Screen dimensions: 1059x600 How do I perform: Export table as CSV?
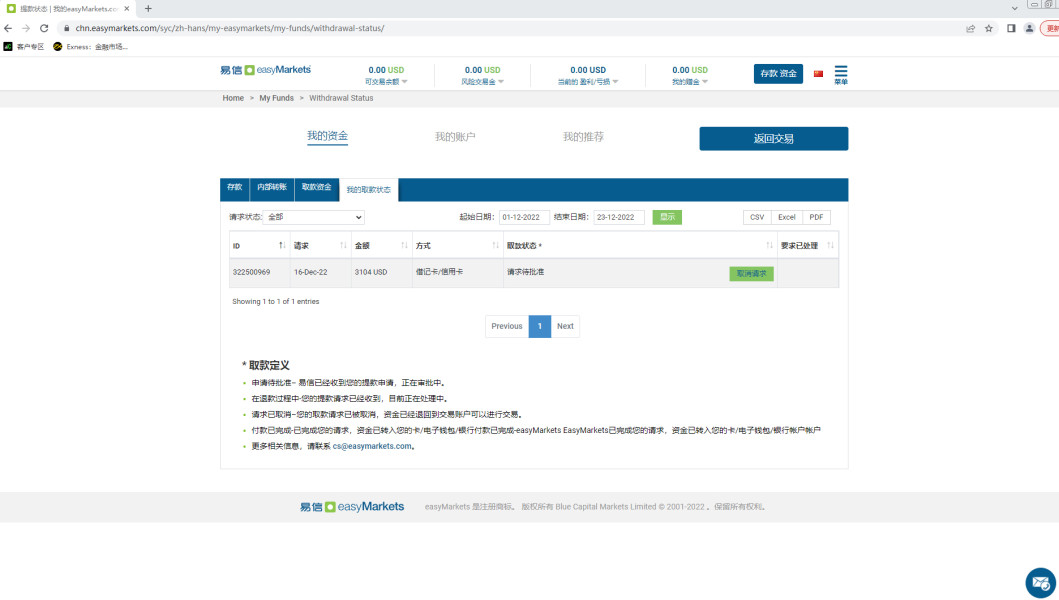pyautogui.click(x=757, y=217)
